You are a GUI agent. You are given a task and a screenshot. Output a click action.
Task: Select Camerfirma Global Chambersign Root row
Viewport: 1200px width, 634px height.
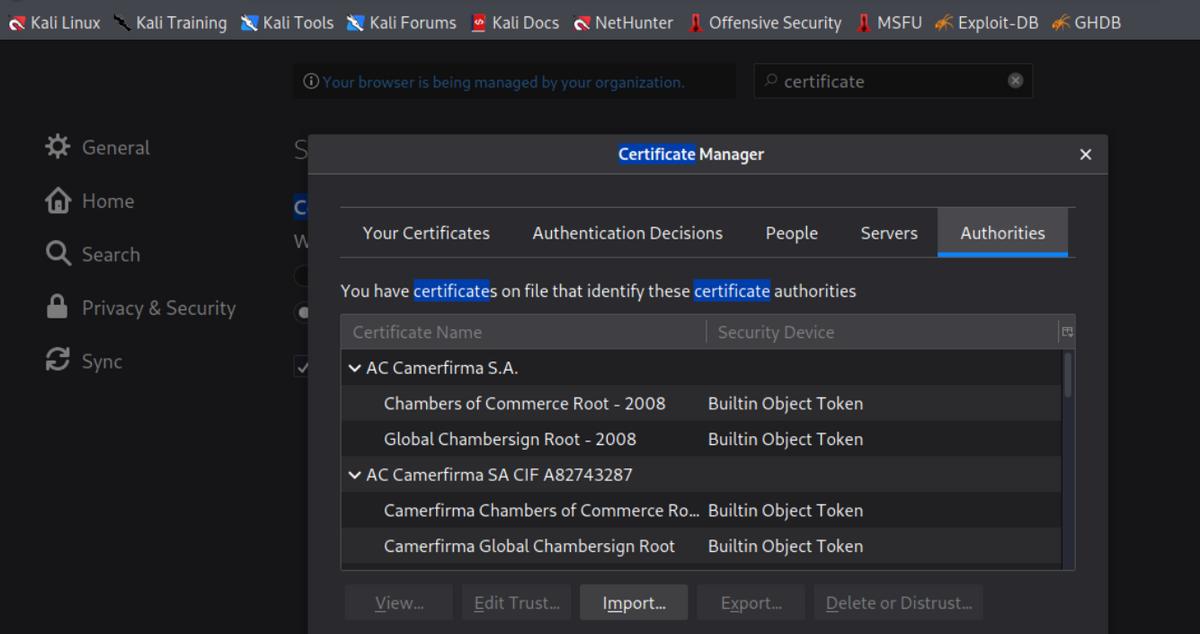coord(529,546)
